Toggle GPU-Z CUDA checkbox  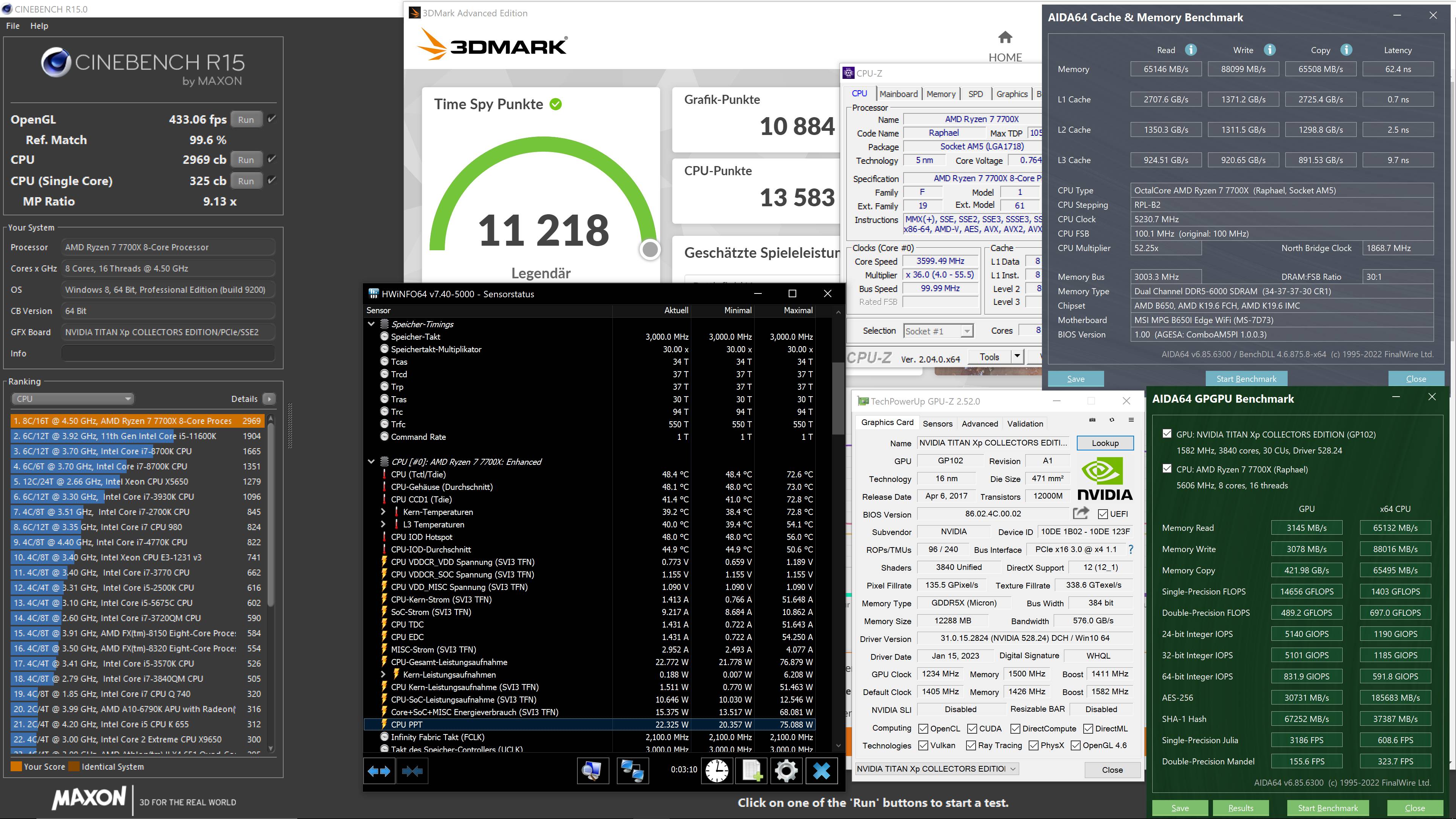(972, 728)
